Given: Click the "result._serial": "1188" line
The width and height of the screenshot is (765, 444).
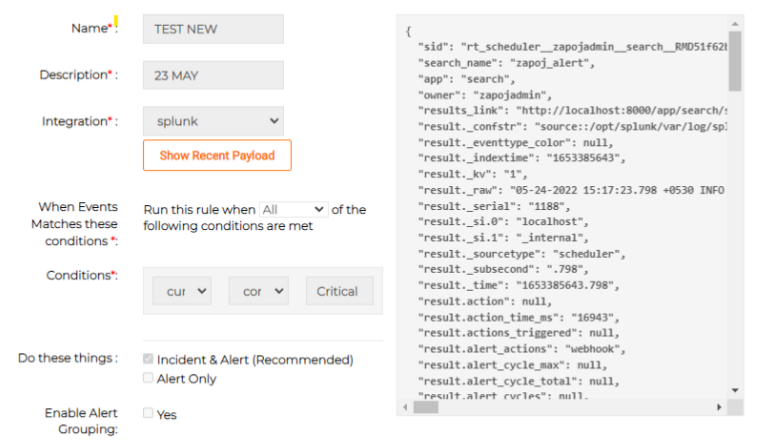Looking at the screenshot, I should pyautogui.click(x=494, y=206).
